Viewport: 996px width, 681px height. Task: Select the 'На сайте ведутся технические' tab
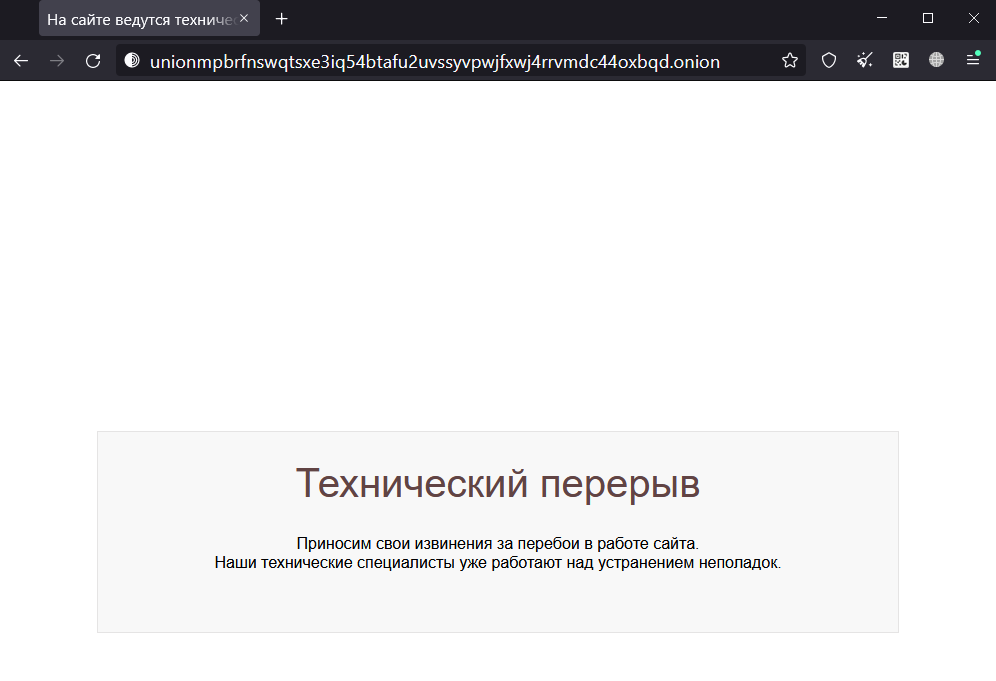point(149,19)
